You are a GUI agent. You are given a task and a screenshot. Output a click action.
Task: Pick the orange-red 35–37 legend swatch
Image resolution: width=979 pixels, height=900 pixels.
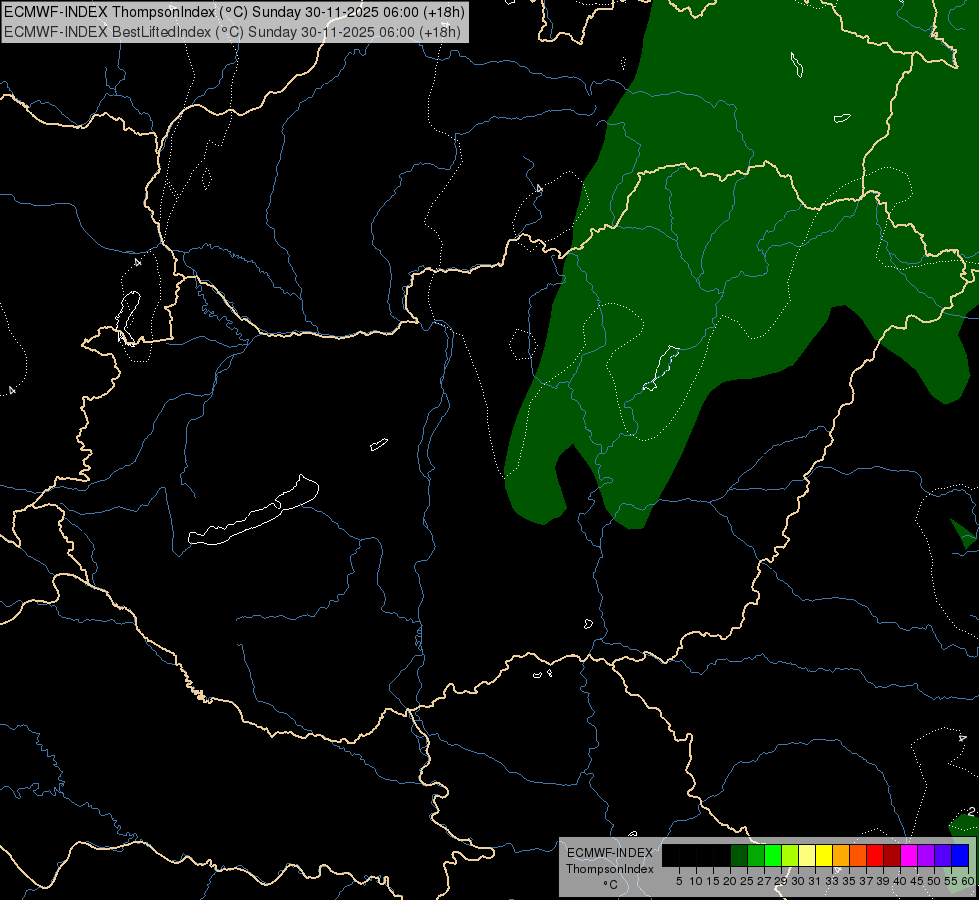858,856
